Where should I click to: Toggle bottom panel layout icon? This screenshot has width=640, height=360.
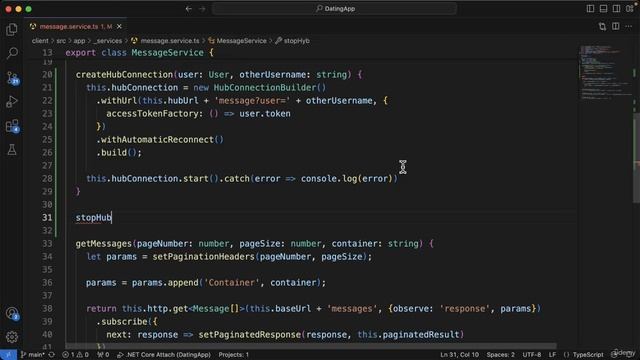pos(603,9)
